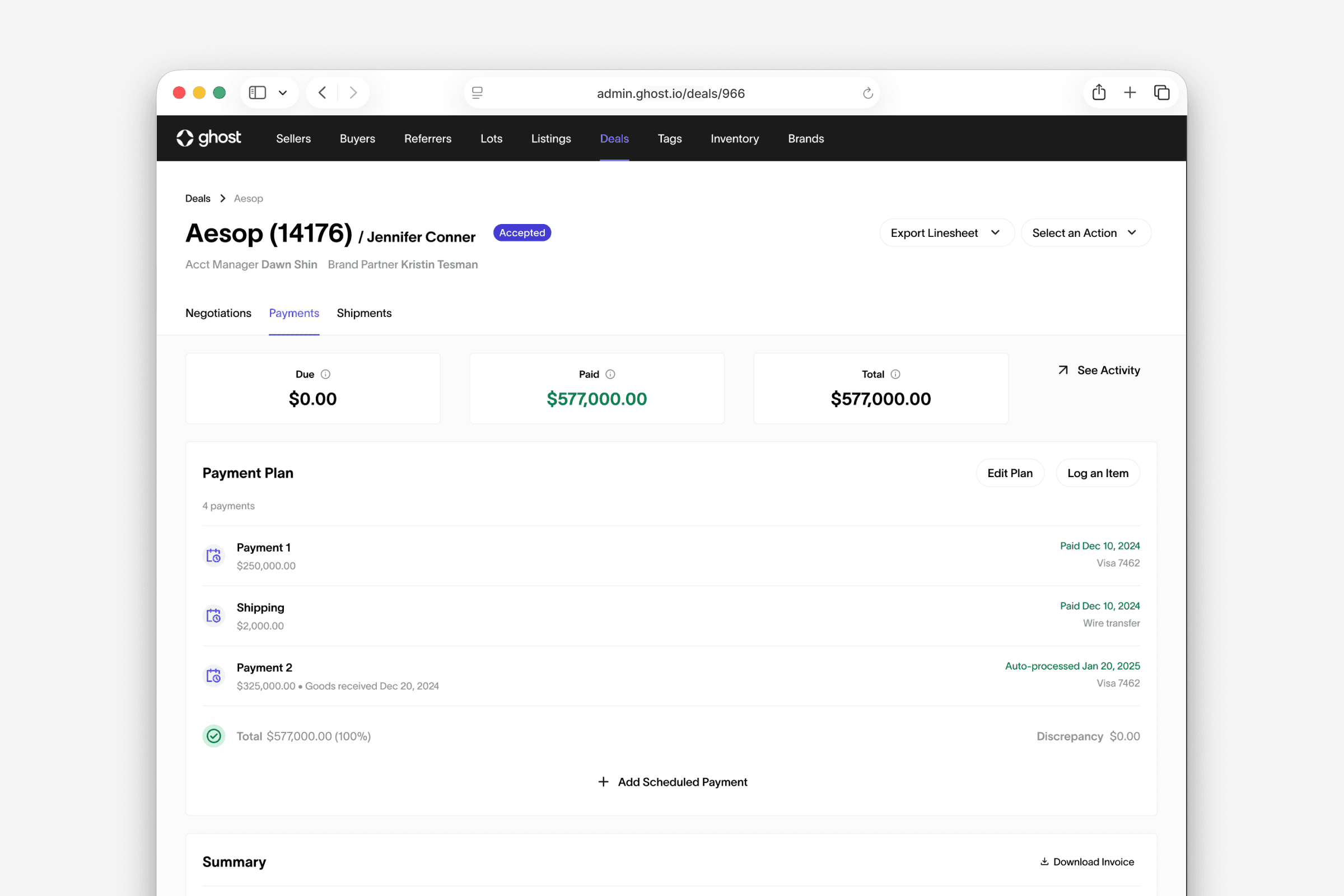Image resolution: width=1344 pixels, height=896 pixels.
Task: Reload the page with refresh icon
Action: [867, 93]
